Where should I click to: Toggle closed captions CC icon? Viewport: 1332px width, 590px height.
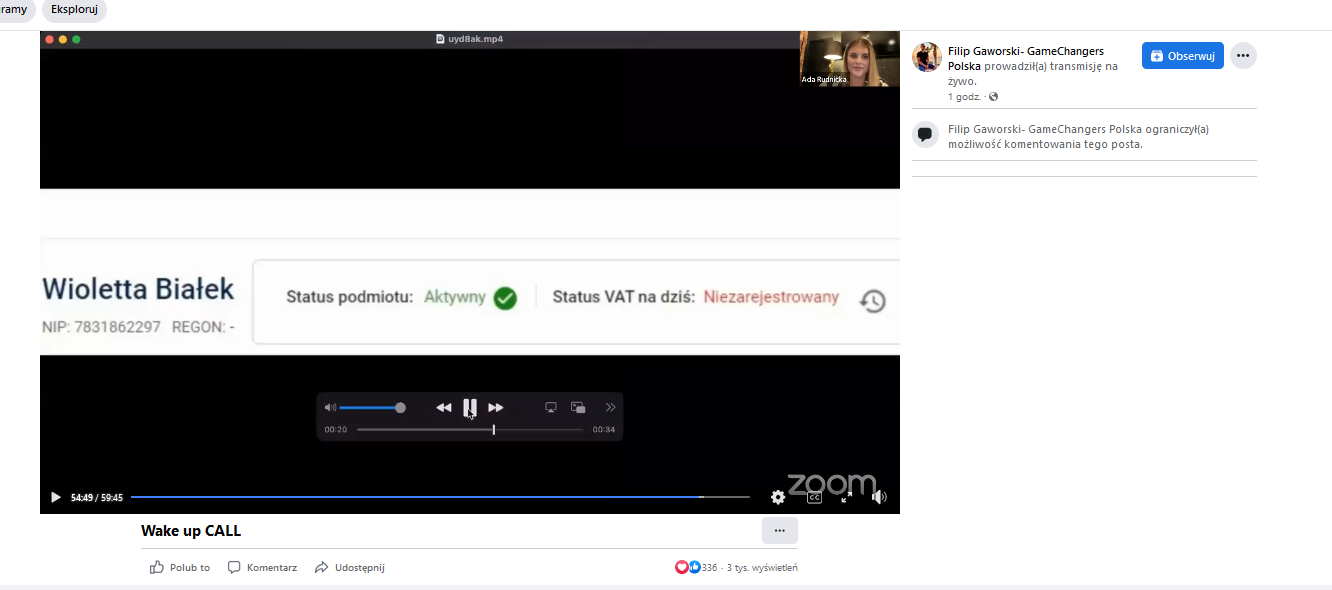coord(814,497)
